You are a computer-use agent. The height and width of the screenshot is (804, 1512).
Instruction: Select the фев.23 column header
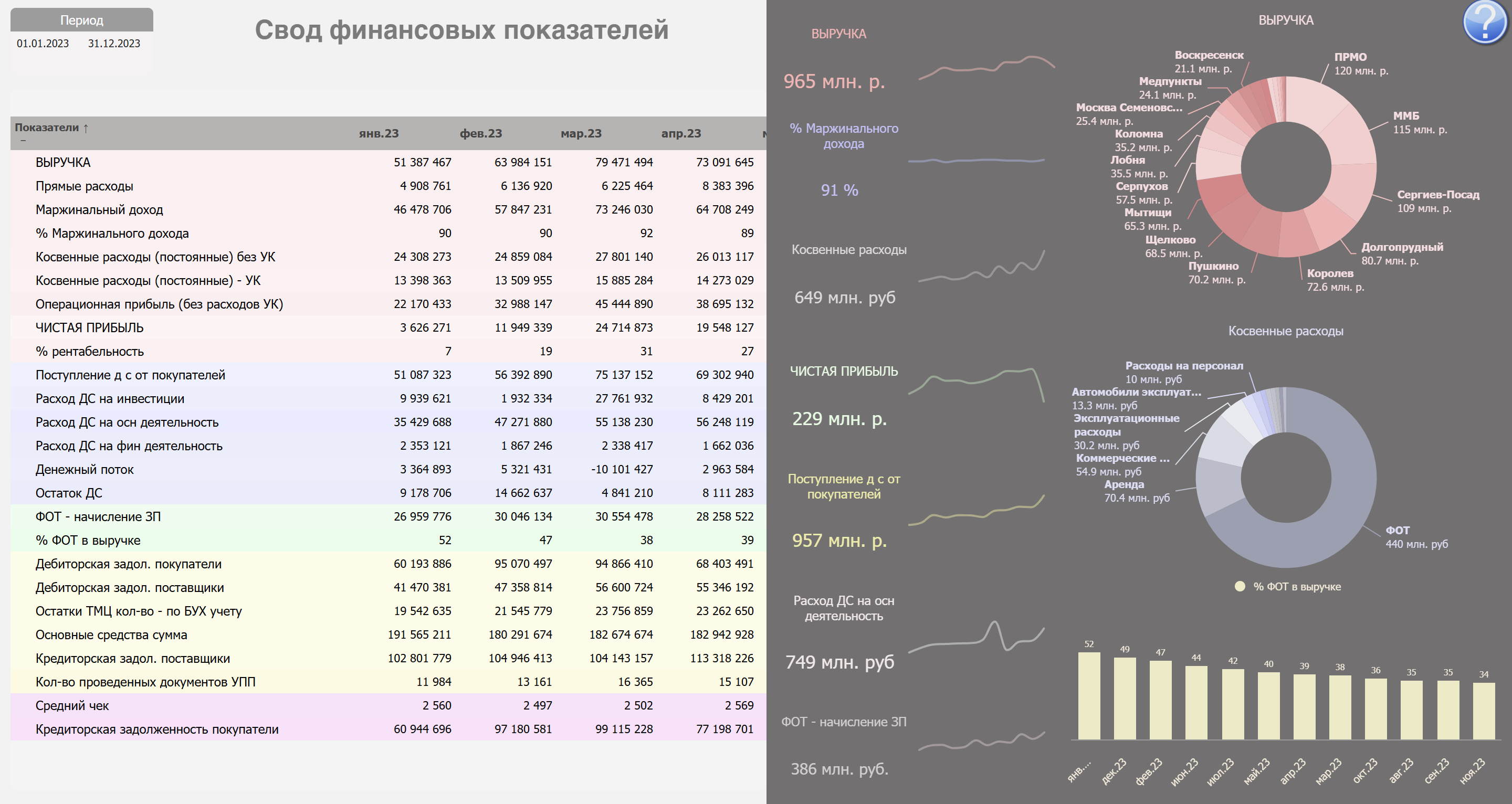[481, 133]
